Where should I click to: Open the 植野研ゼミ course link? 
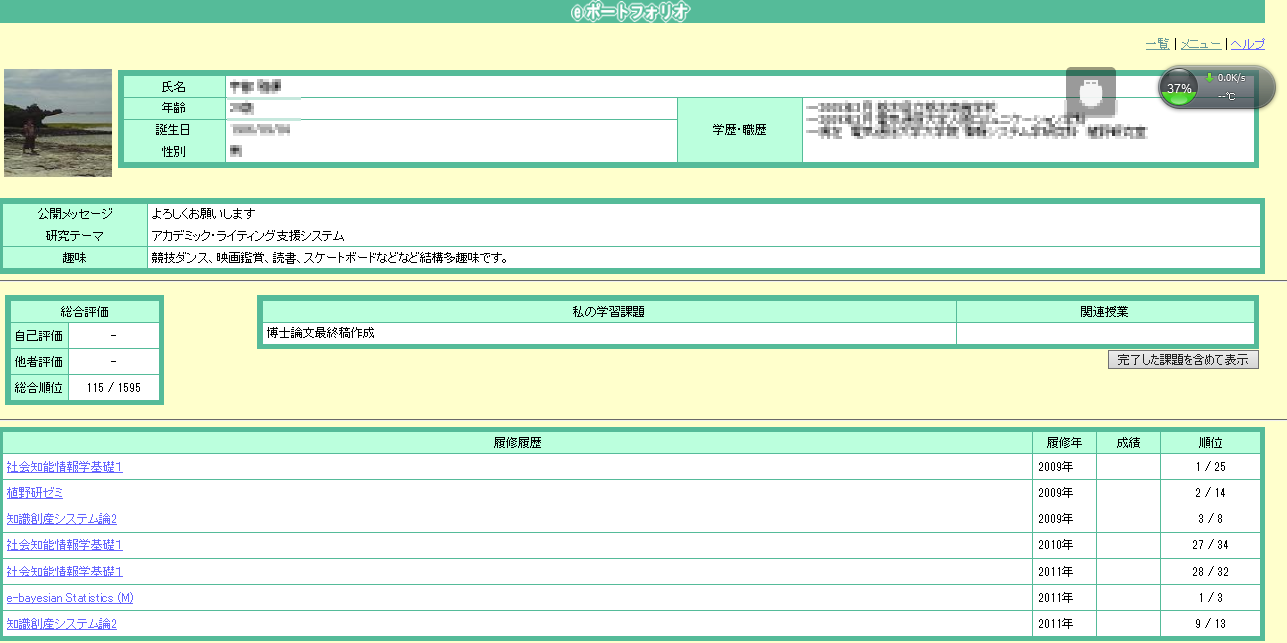tap(35, 493)
